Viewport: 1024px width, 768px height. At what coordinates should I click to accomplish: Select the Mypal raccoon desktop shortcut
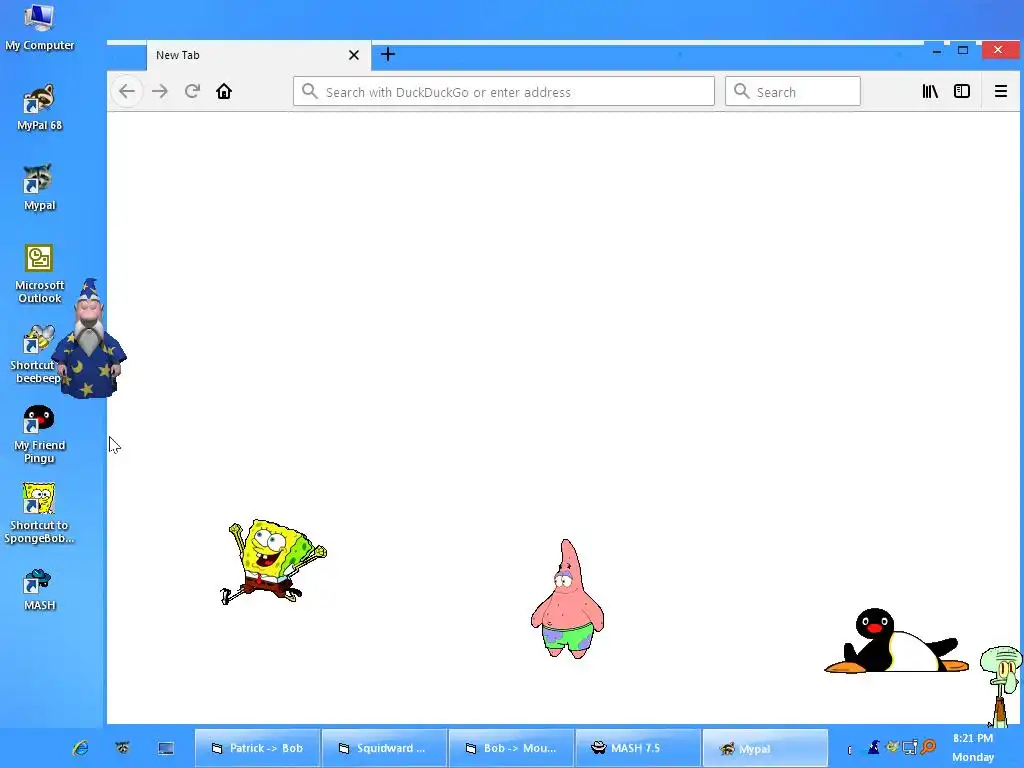(39, 187)
